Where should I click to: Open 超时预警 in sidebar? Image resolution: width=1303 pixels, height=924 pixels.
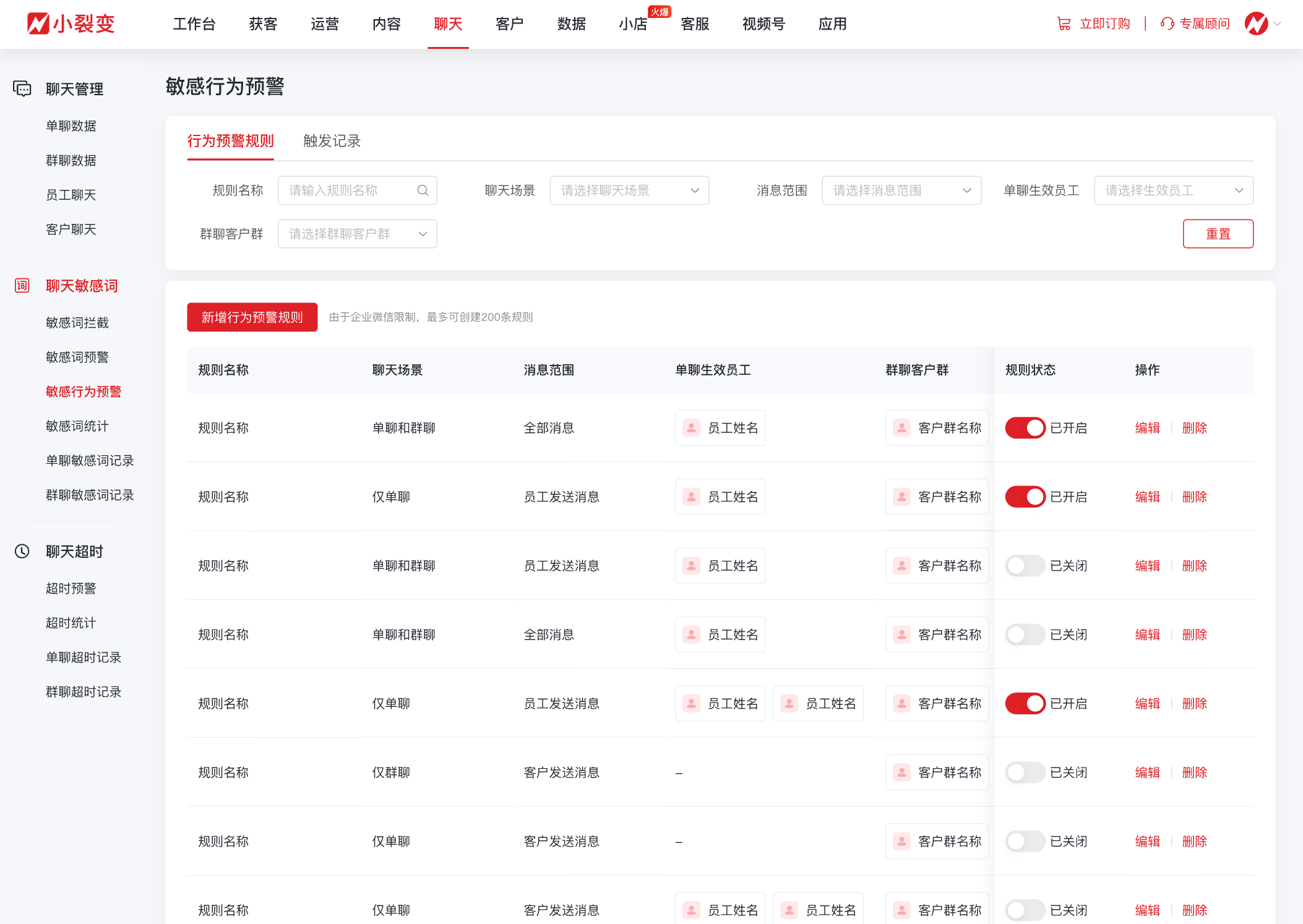tap(71, 589)
